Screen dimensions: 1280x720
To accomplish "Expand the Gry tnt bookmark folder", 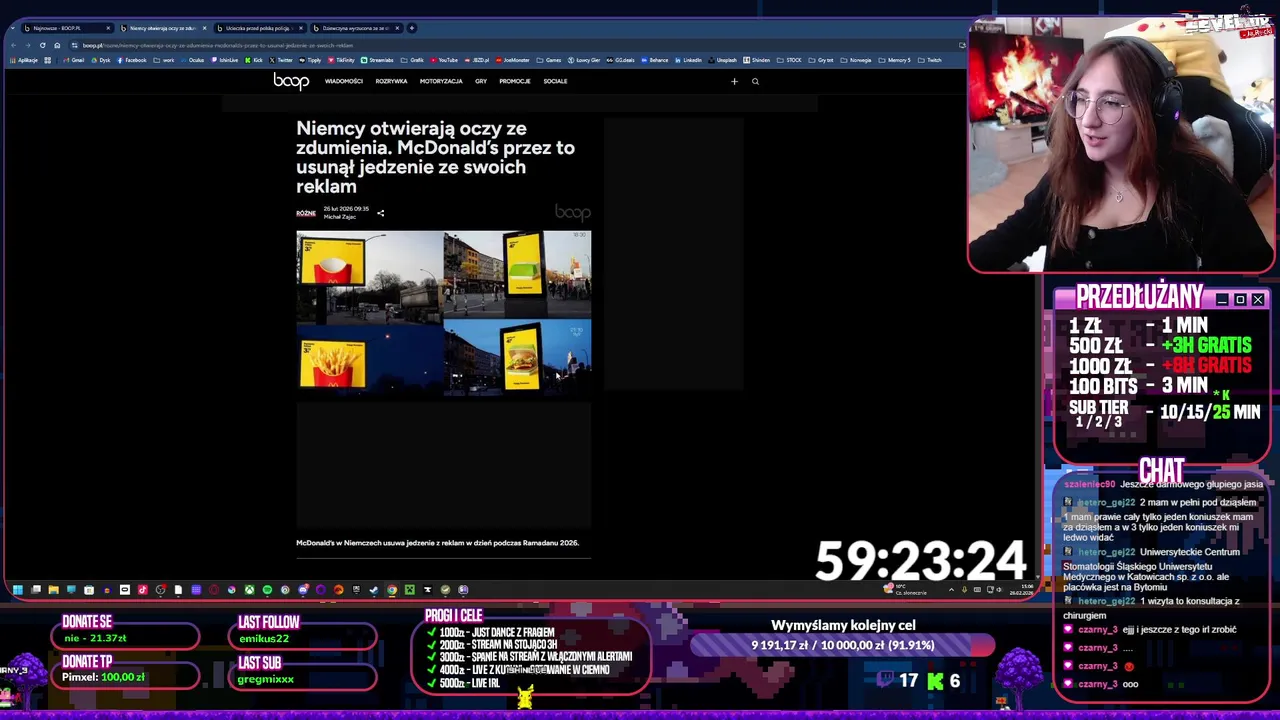I will (x=821, y=60).
